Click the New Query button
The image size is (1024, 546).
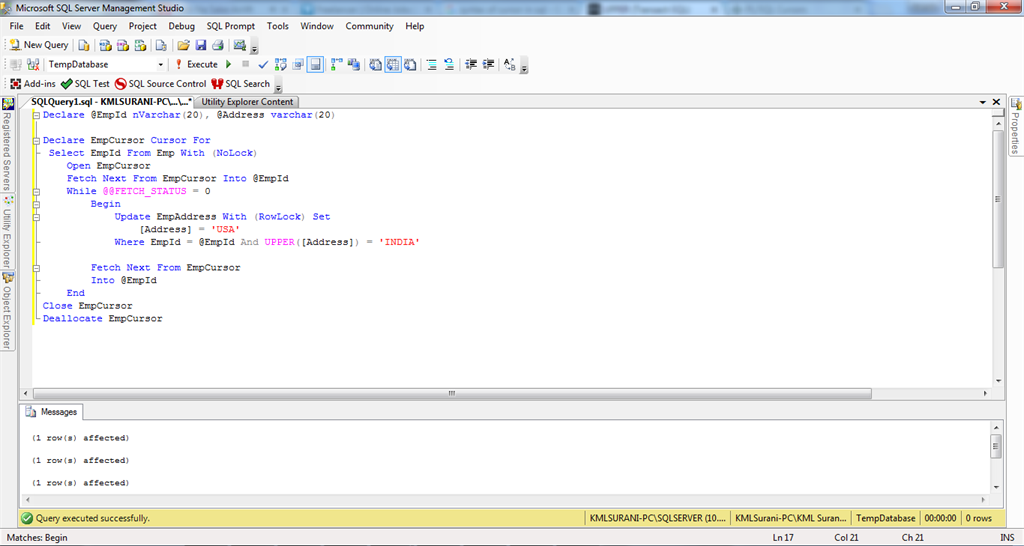39,45
